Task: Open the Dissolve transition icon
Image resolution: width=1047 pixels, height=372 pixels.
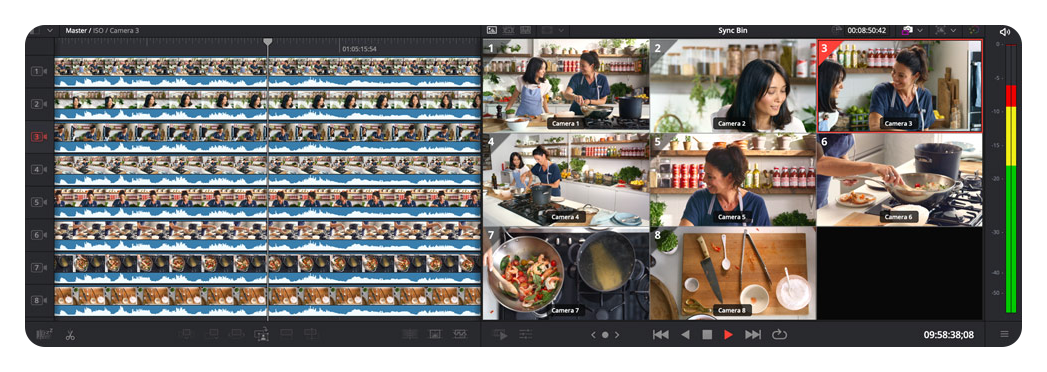Action: [x=410, y=335]
